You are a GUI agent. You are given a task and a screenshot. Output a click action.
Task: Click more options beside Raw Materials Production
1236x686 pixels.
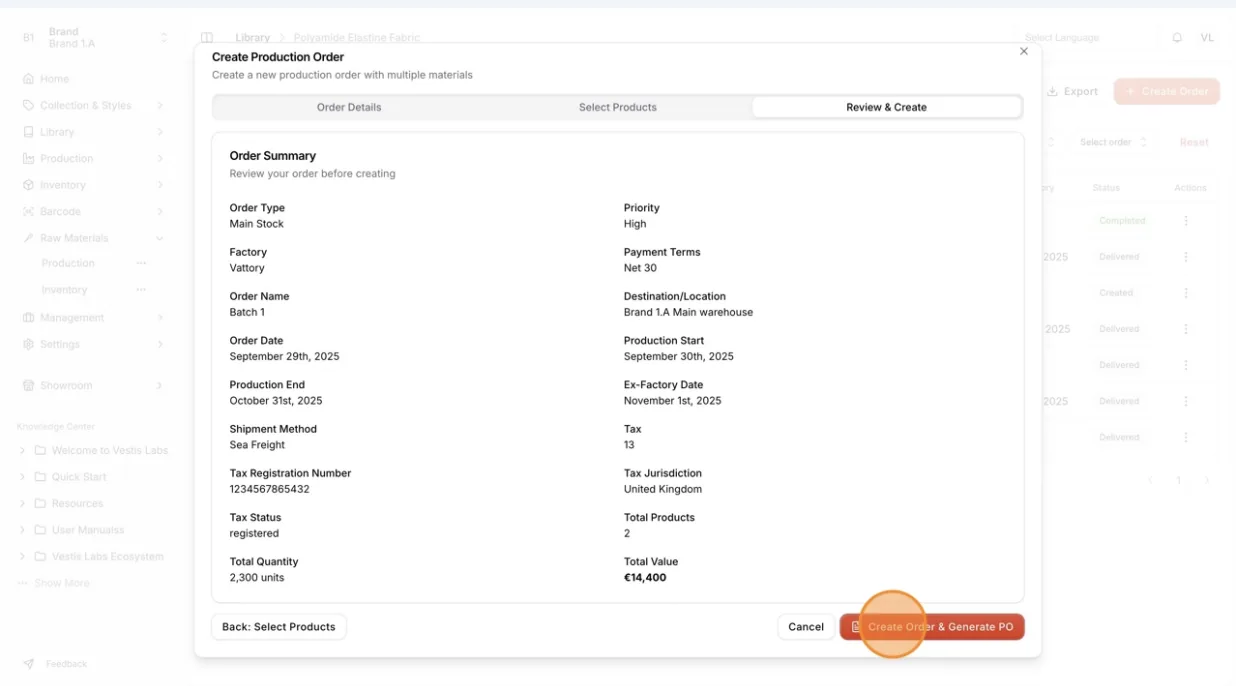141,263
